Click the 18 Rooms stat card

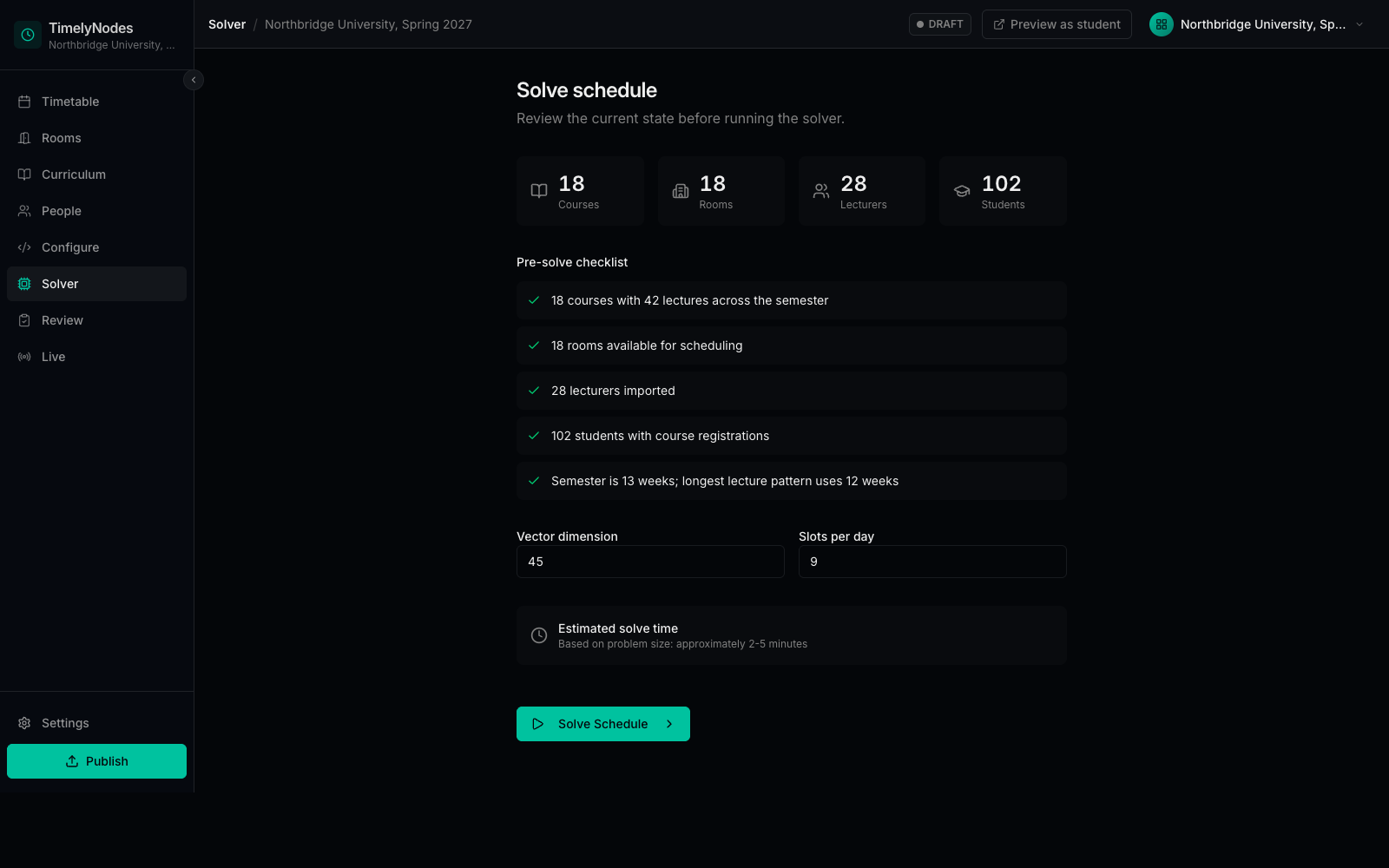[x=721, y=191]
